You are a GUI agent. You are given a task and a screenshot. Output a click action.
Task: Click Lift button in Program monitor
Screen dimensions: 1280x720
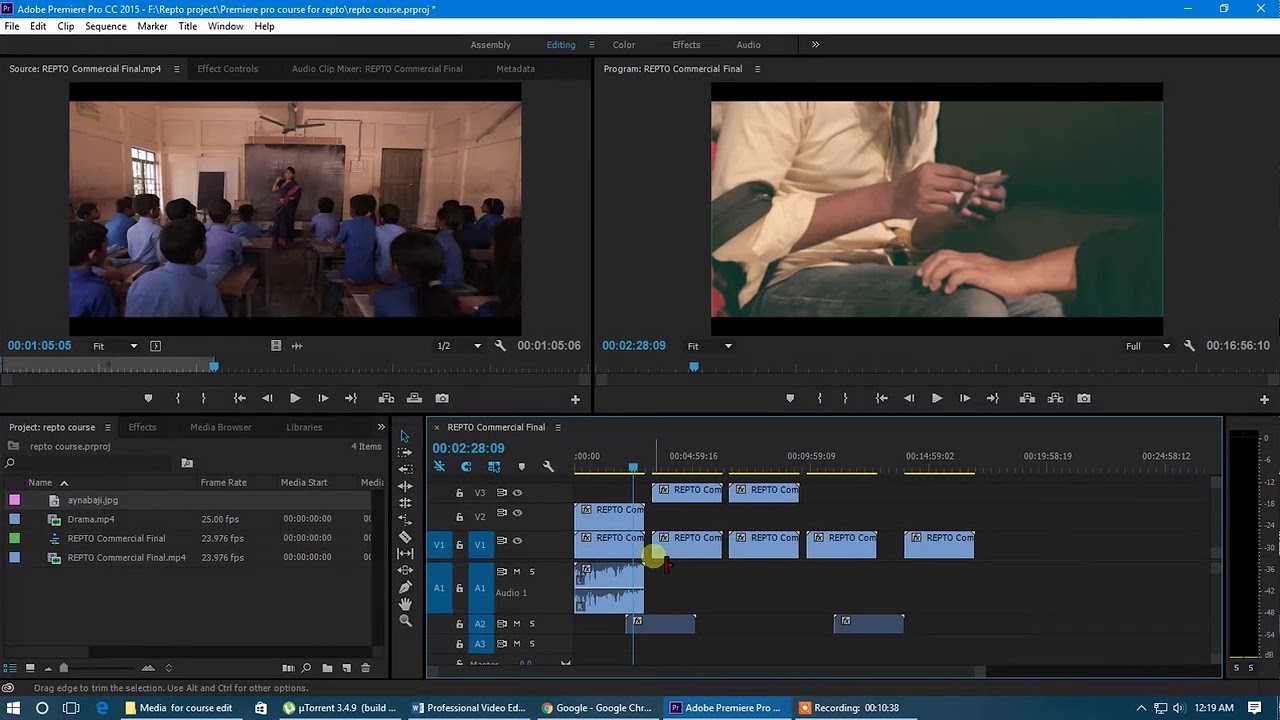tap(1027, 398)
